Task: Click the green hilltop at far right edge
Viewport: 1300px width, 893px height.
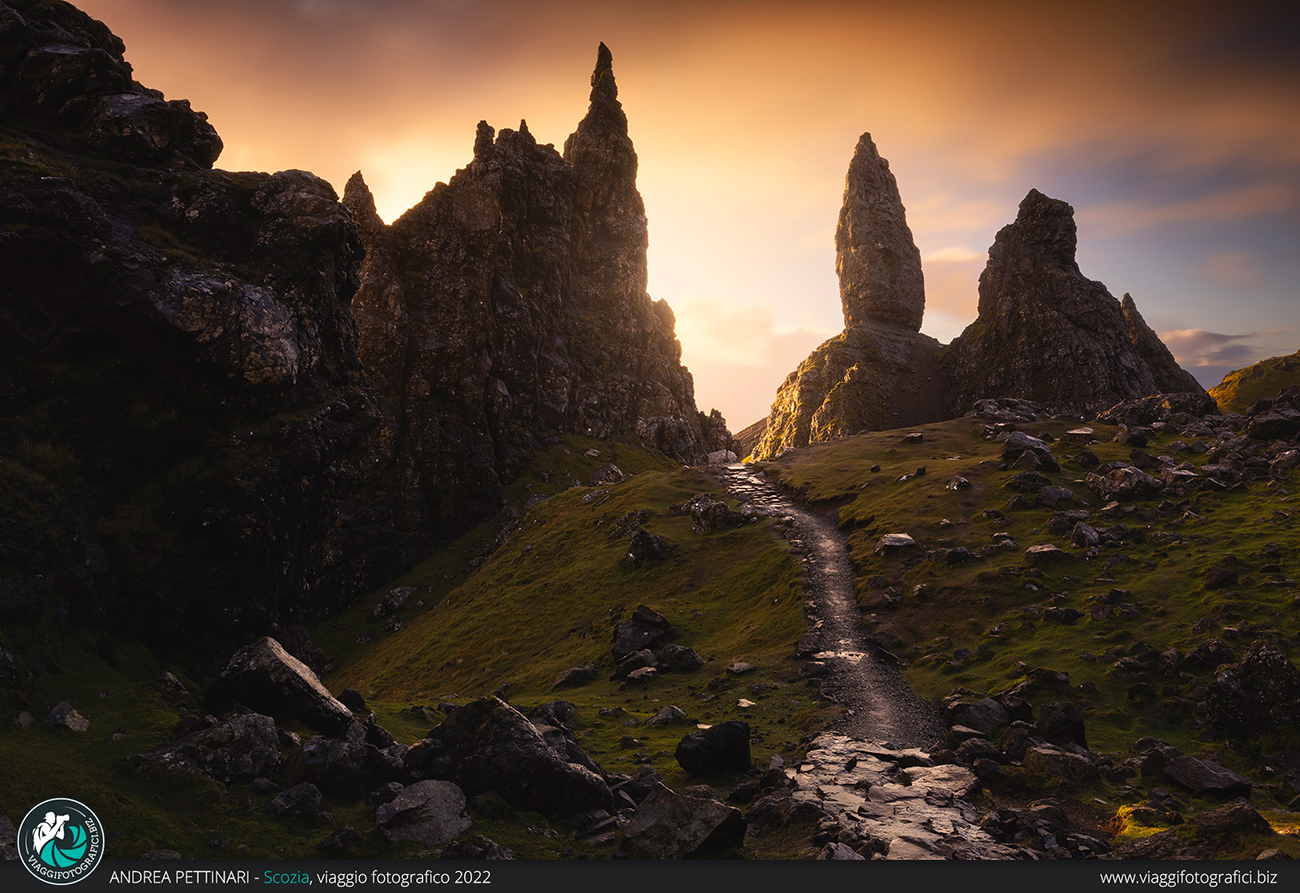Action: (x=1260, y=380)
